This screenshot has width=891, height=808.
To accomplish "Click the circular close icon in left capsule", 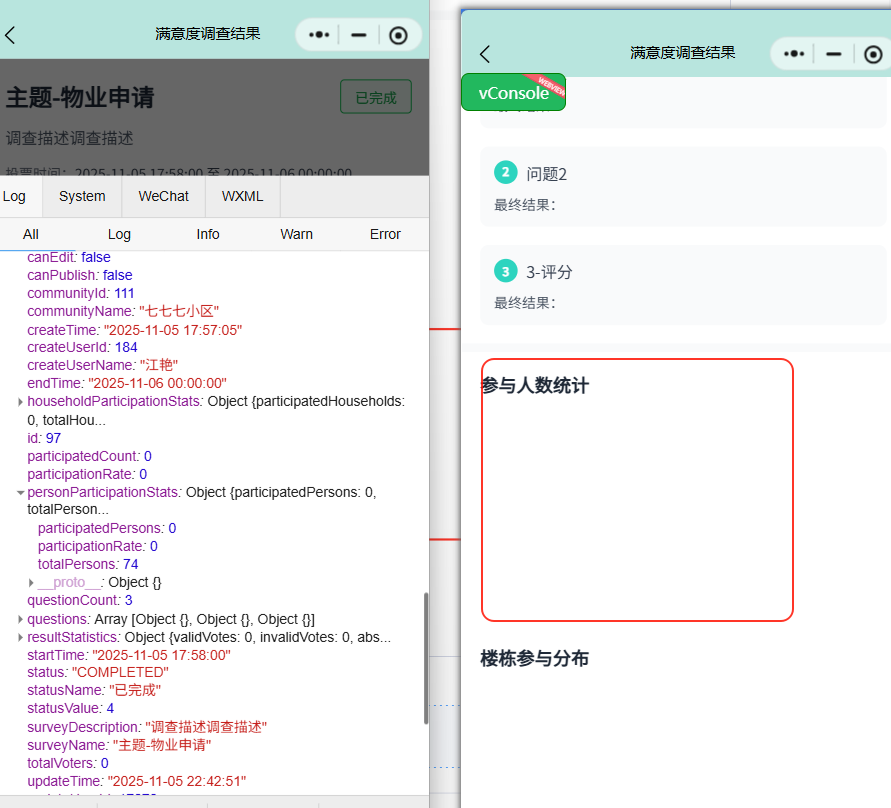I will coord(398,34).
